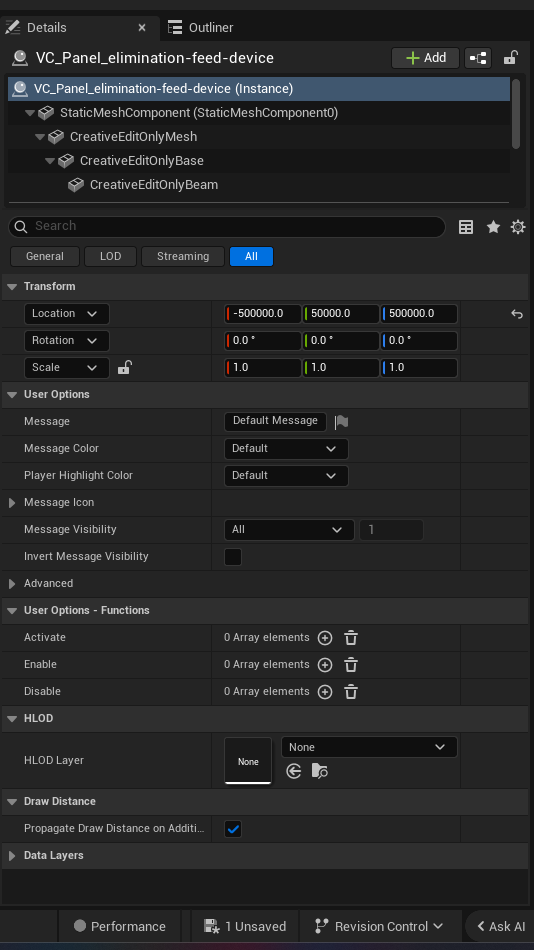This screenshot has height=950, width=534.
Task: Open the Scale type dropdown
Action: tap(67, 368)
